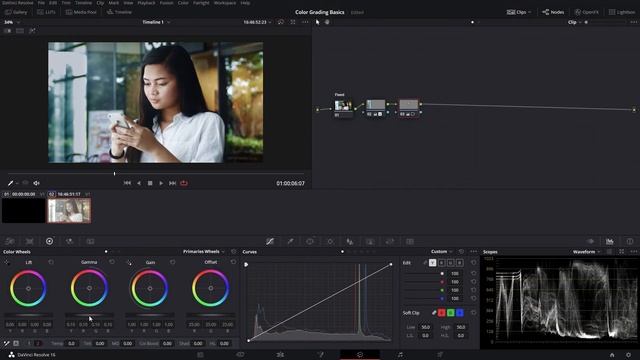Image resolution: width=640 pixels, height=360 pixels.
Task: Open the Color Wheels palette icon
Action: [49, 241]
